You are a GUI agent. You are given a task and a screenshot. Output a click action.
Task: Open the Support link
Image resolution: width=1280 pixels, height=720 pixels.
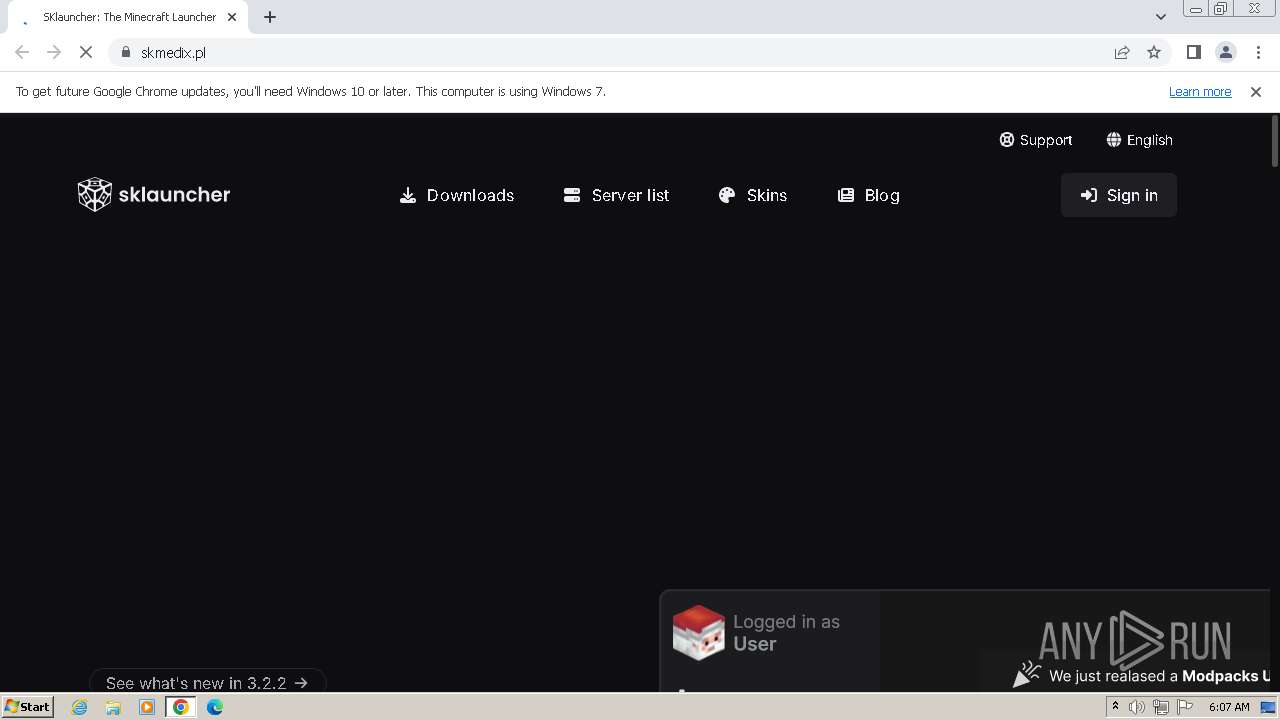[1036, 140]
